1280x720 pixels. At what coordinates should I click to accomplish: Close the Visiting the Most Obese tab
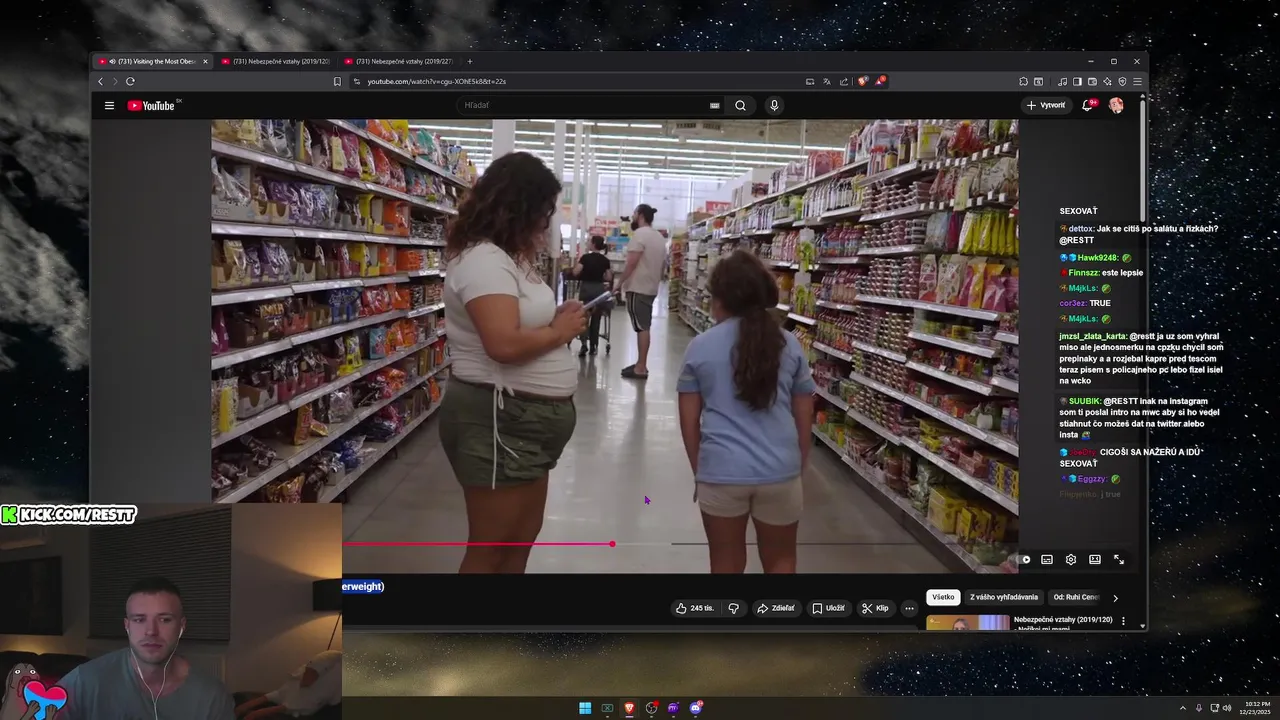coord(205,61)
